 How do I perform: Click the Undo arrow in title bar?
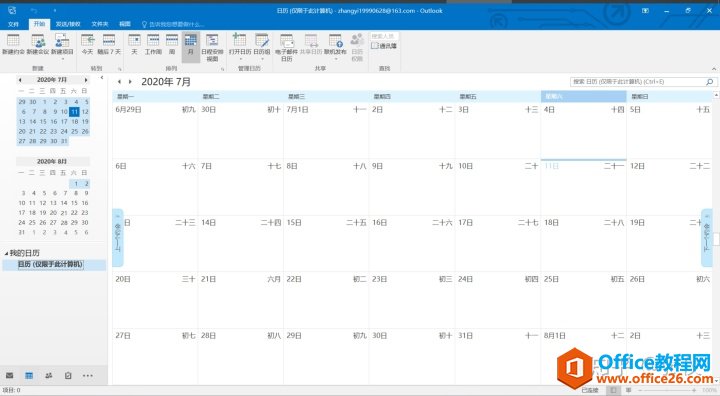pyautogui.click(x=34, y=10)
